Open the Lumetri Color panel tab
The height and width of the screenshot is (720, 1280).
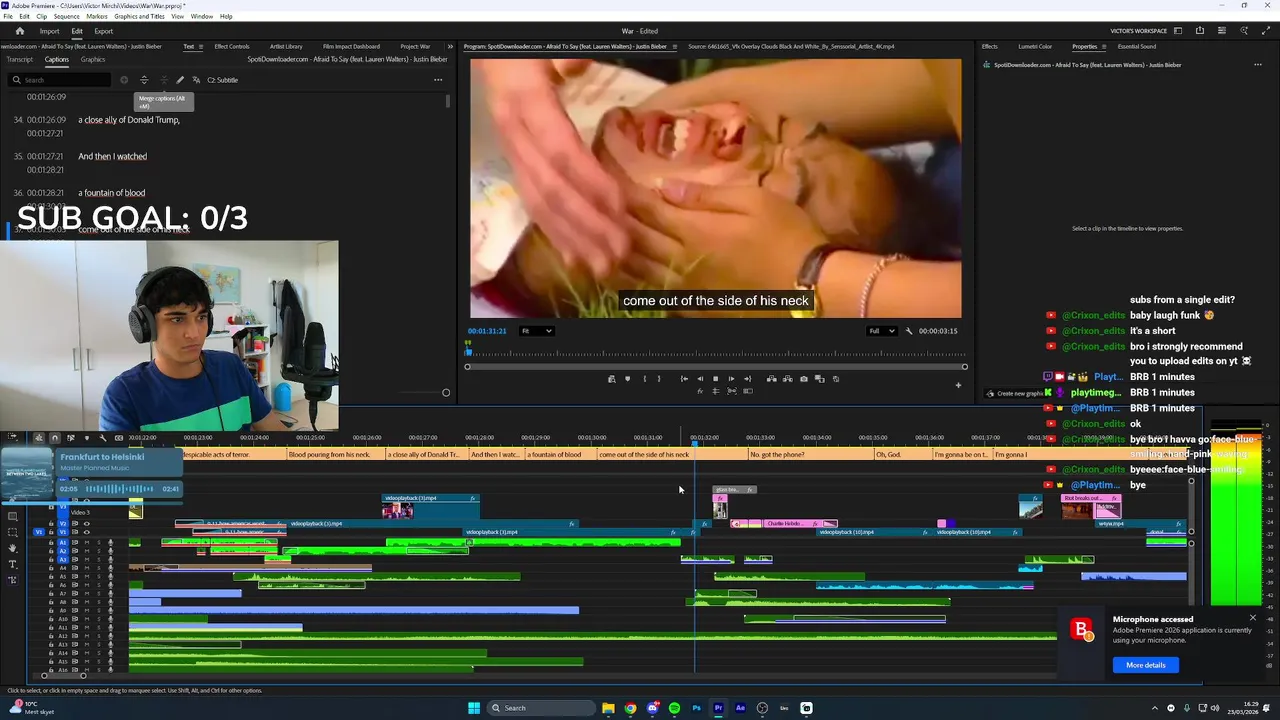tap(1035, 46)
